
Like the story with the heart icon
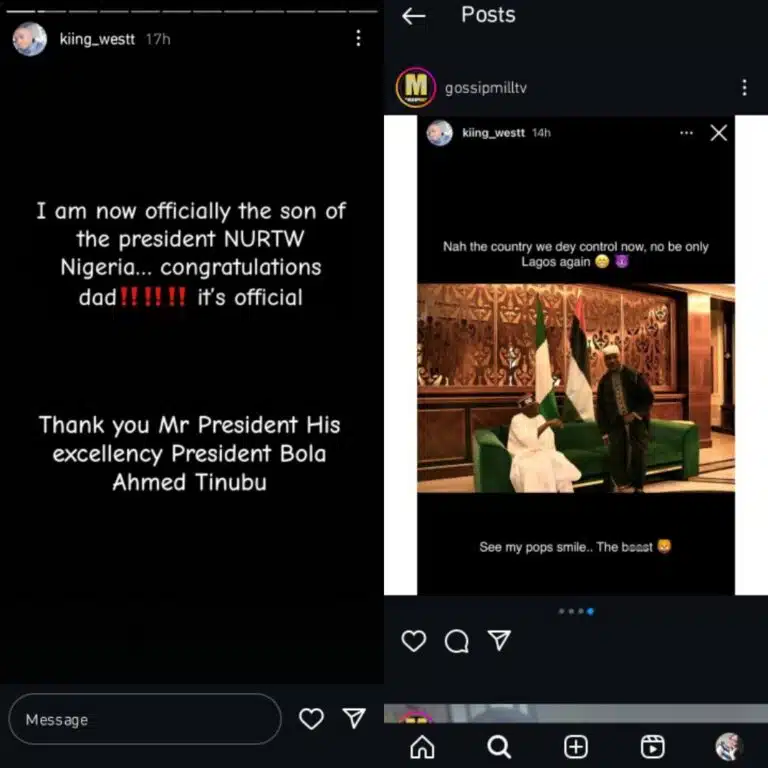312,718
